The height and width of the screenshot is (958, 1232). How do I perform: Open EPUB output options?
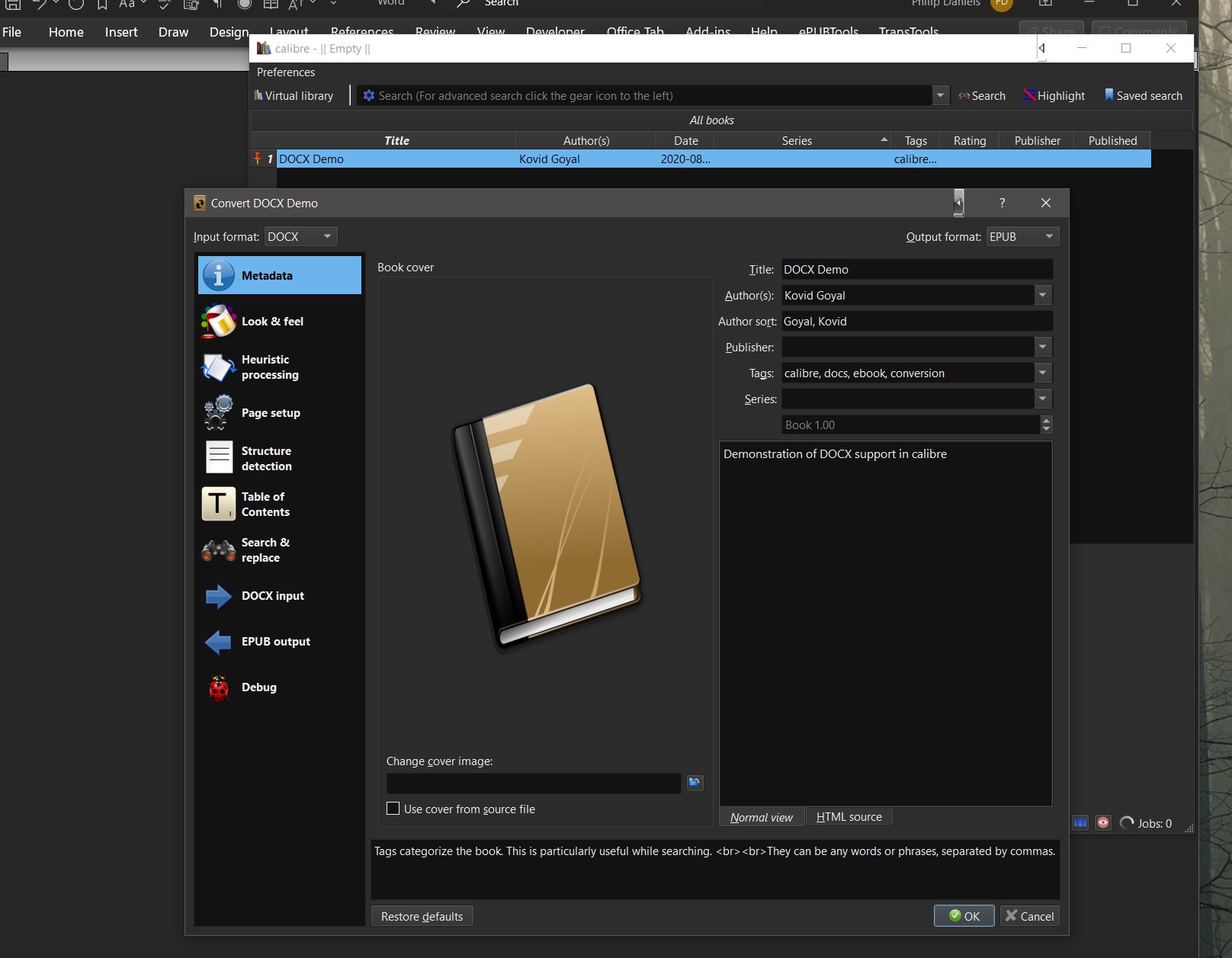[x=279, y=641]
